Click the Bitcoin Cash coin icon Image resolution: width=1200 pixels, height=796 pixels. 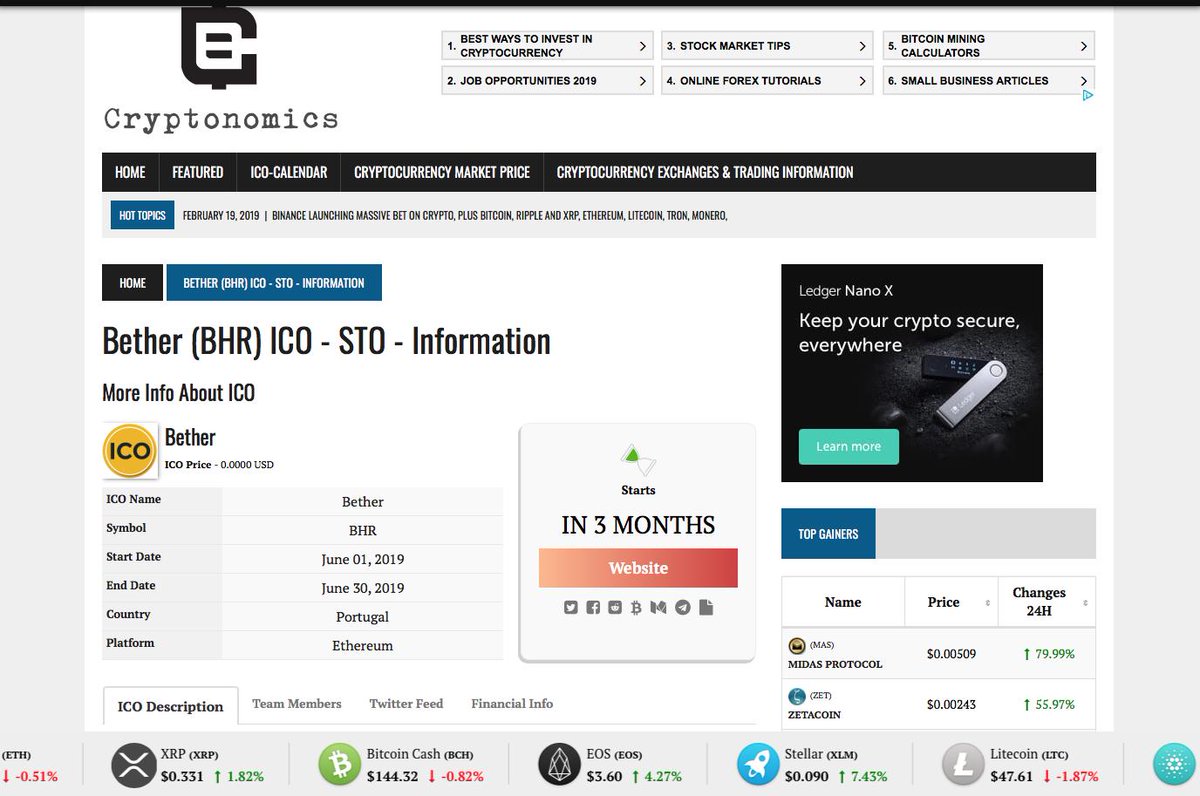(339, 766)
